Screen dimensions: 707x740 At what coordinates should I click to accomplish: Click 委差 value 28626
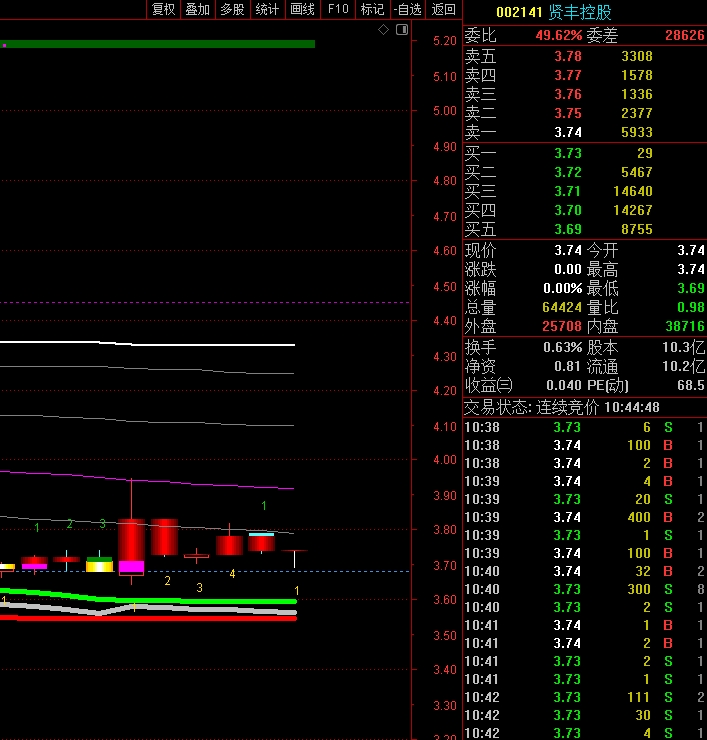684,35
